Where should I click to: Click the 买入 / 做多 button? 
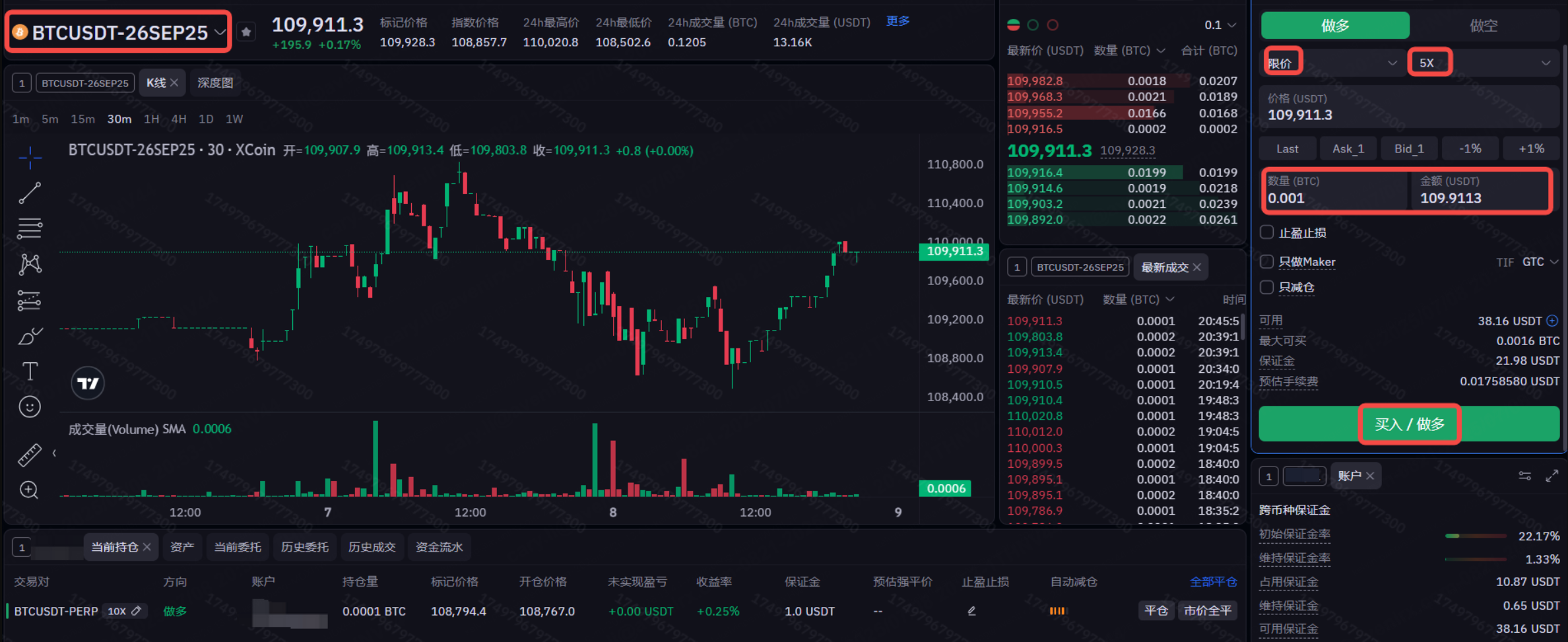click(1409, 424)
